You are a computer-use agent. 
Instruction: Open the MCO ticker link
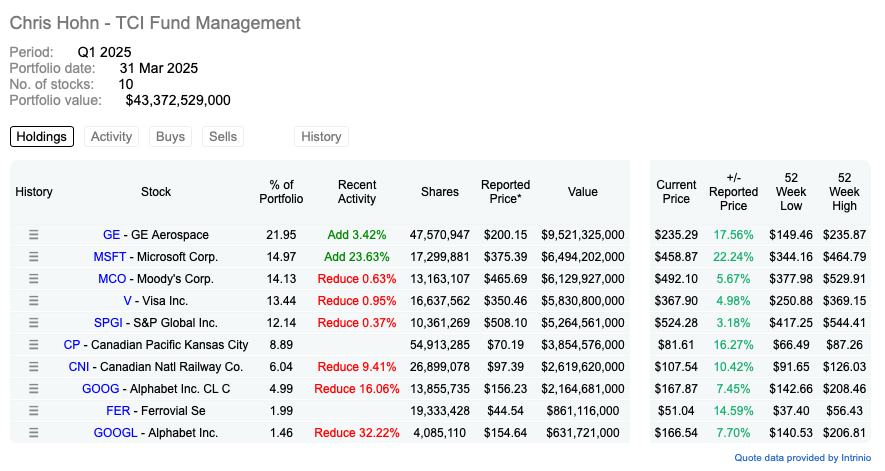pyautogui.click(x=112, y=279)
